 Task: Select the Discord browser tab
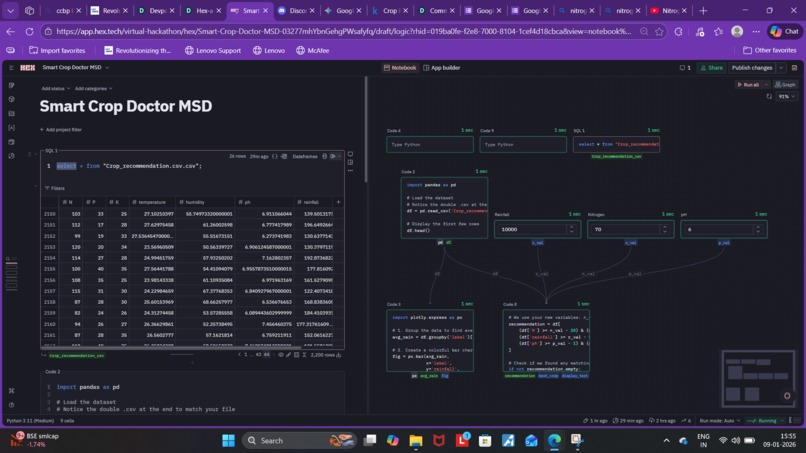[x=294, y=10]
